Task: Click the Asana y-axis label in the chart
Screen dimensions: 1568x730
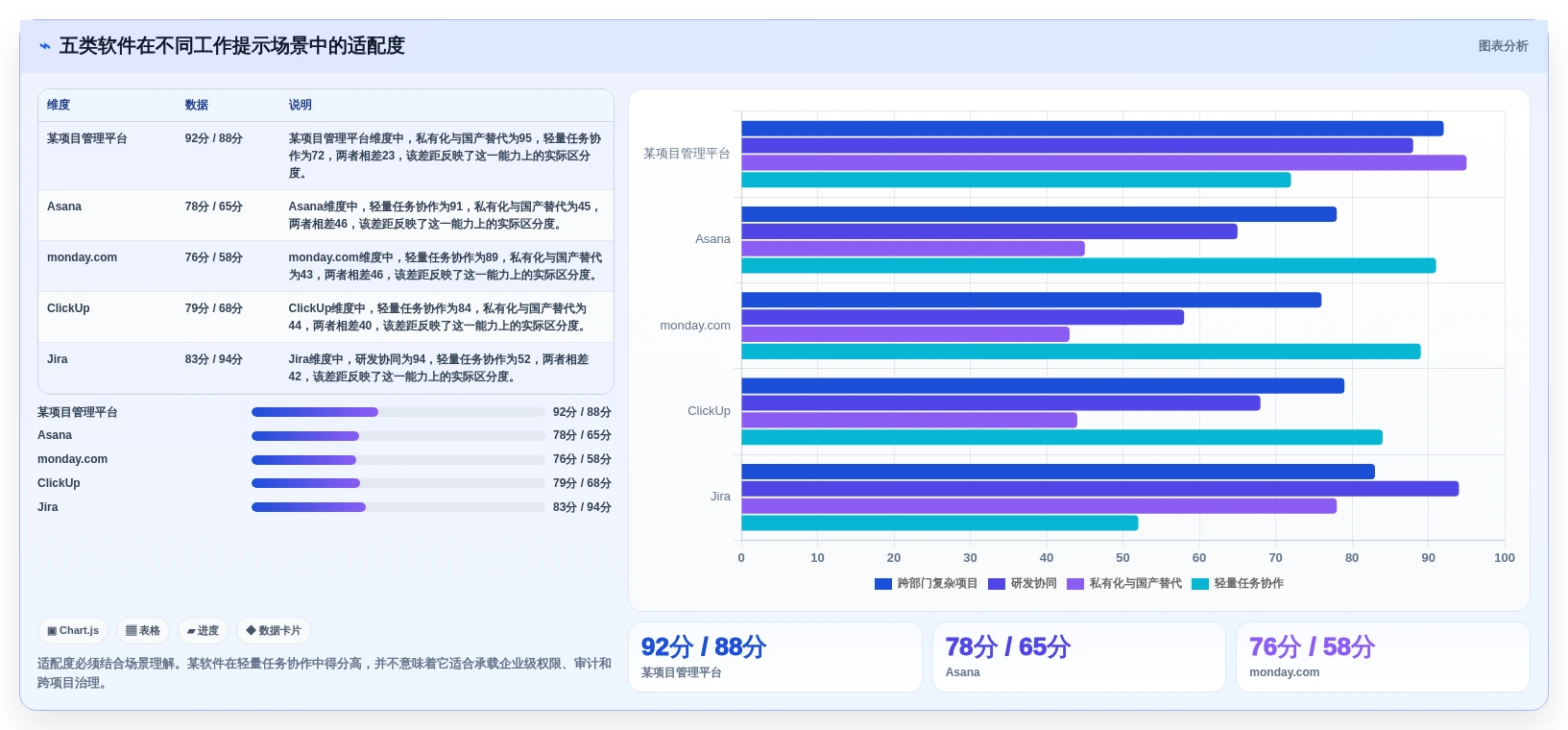Action: pos(712,239)
